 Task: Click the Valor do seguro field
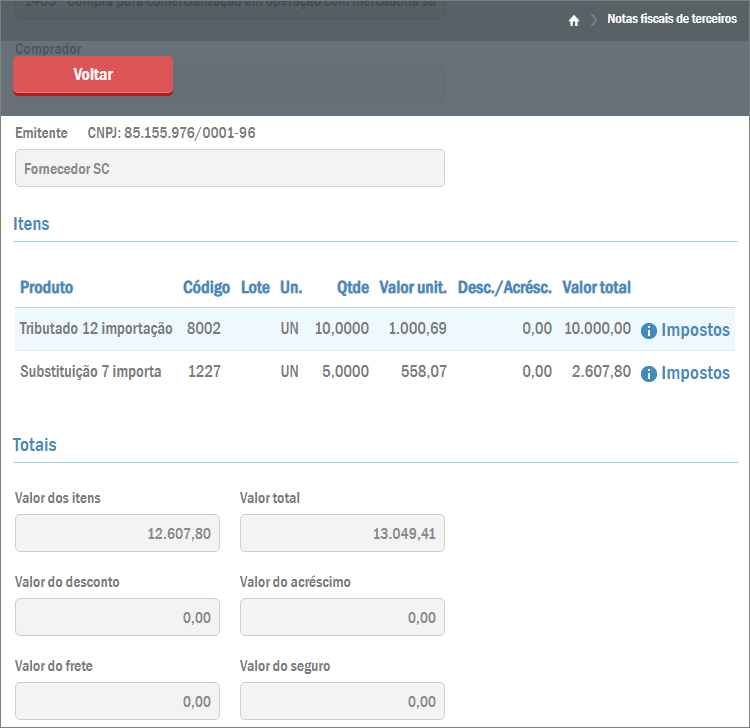[342, 701]
